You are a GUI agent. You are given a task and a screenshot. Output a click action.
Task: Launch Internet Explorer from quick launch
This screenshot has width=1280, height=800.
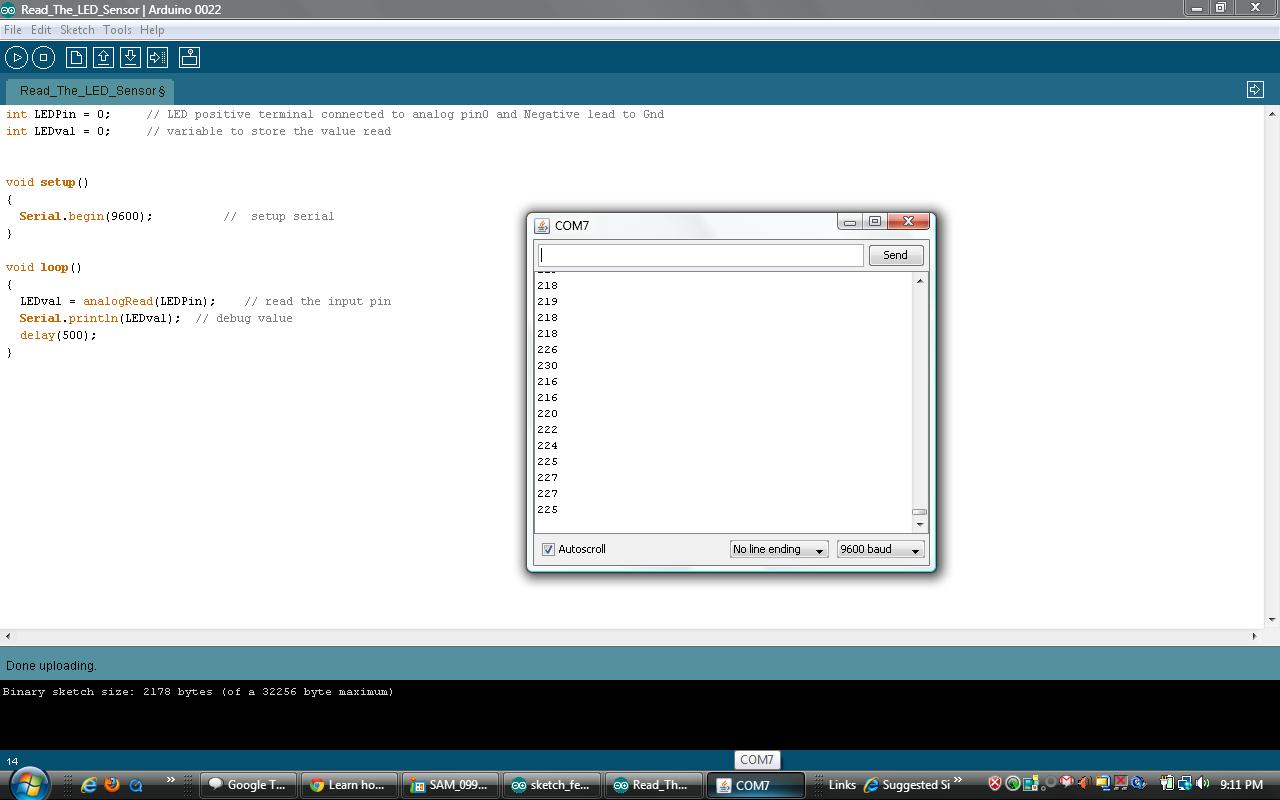[x=89, y=785]
